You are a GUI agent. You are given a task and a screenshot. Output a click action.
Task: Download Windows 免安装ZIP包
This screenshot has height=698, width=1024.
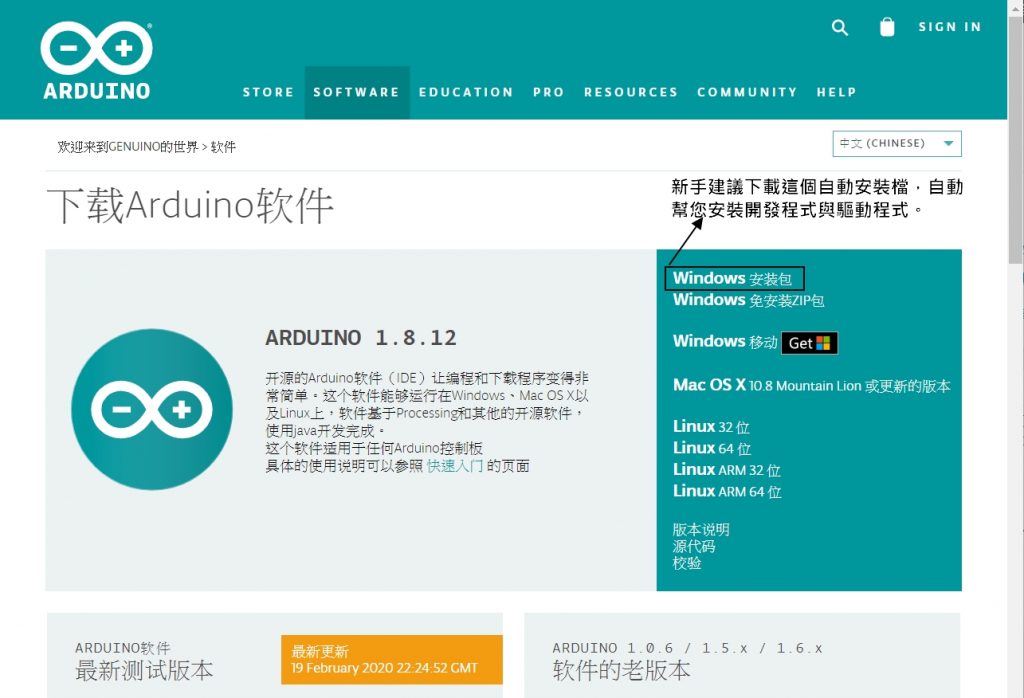pos(748,300)
